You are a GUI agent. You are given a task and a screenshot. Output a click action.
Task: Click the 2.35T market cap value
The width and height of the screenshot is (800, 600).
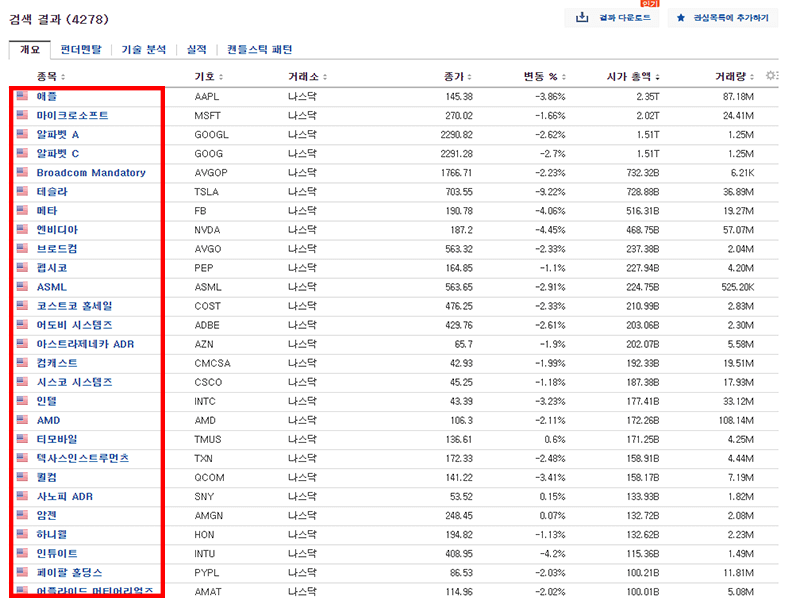pos(647,96)
